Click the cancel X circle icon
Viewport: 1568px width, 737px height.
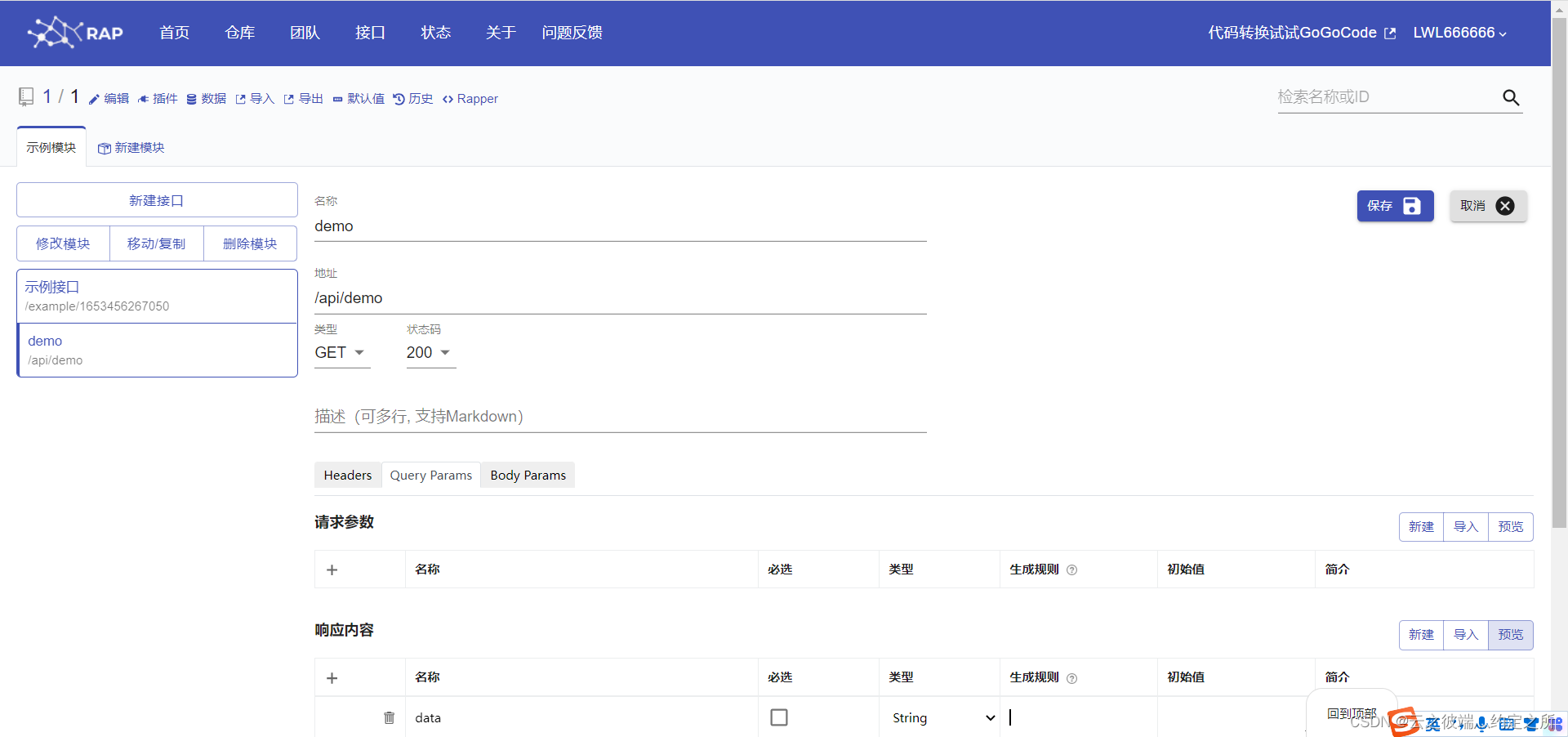(x=1505, y=206)
